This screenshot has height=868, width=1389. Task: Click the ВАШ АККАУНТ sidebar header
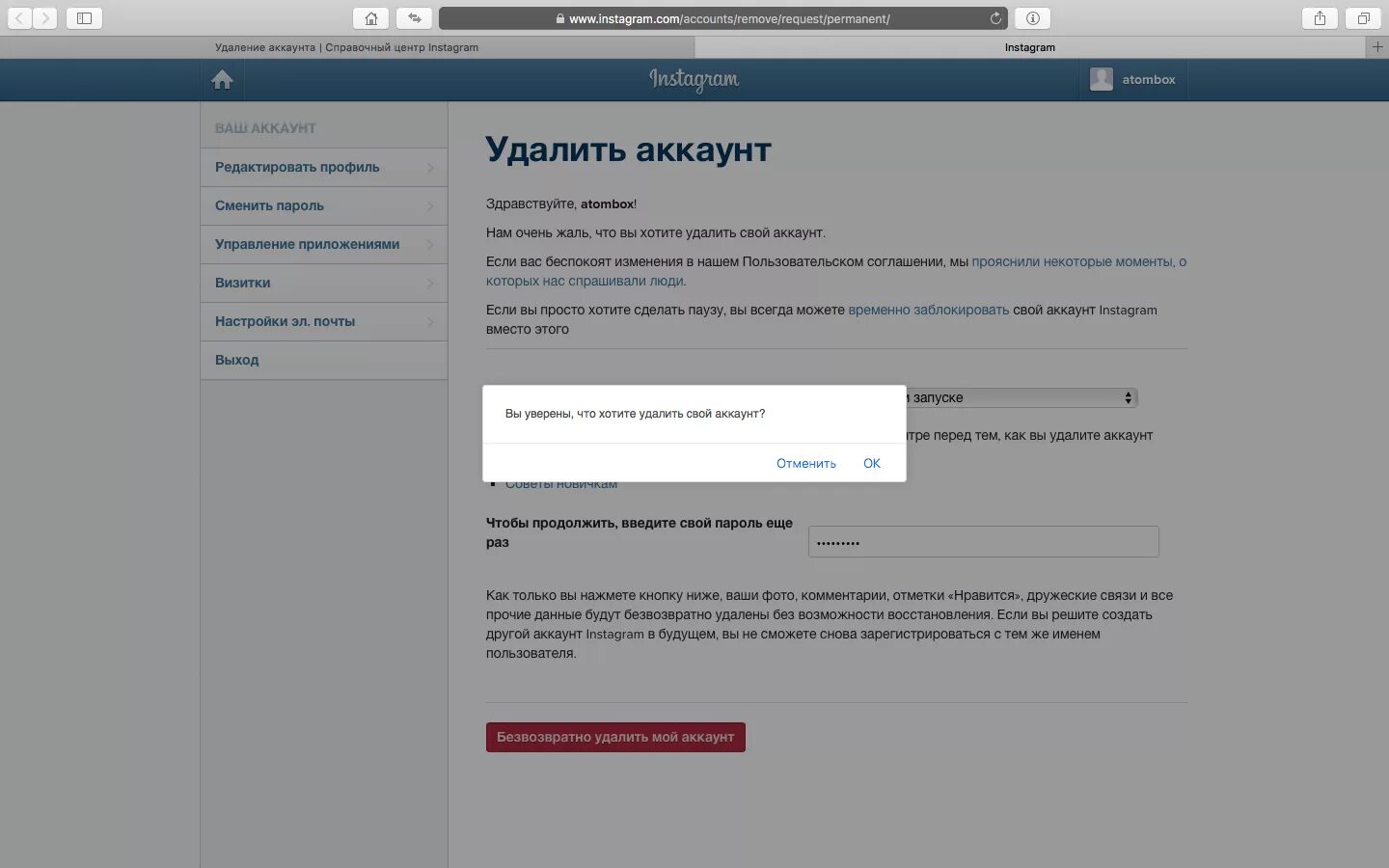[265, 128]
